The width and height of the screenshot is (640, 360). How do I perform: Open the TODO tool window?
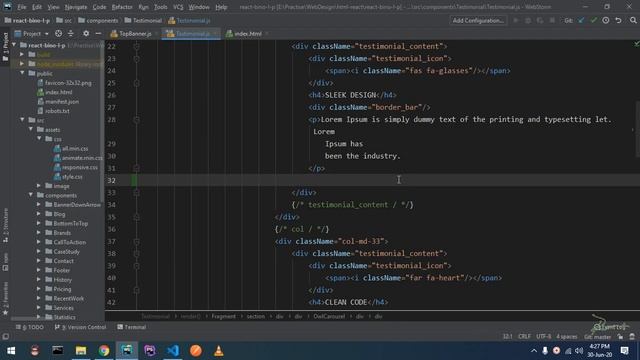[x=30, y=327]
